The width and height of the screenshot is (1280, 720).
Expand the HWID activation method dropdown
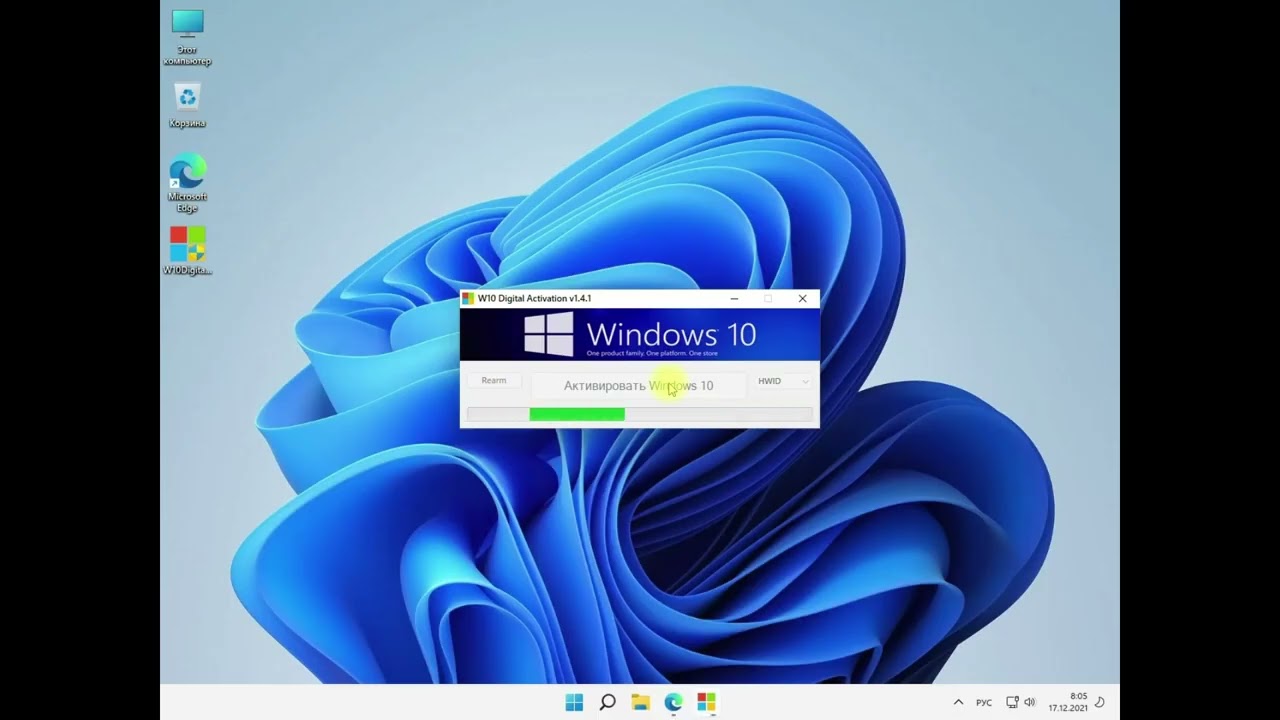click(x=783, y=381)
